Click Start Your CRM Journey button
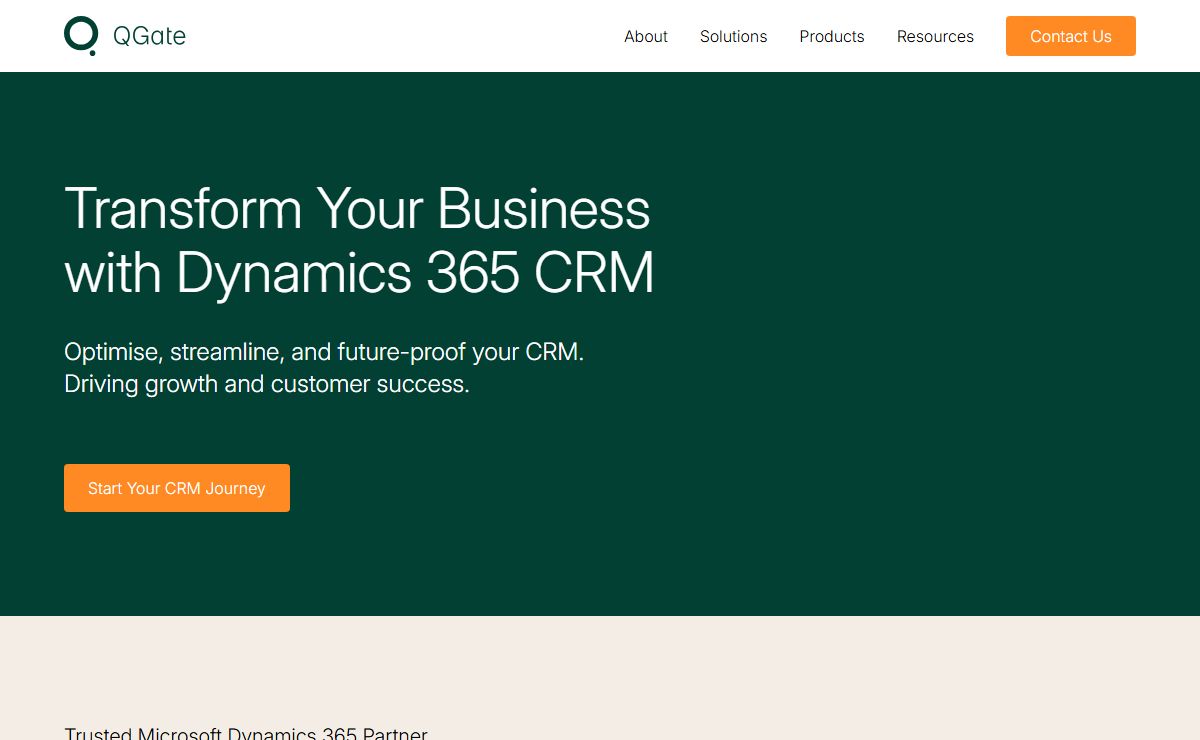 pos(177,488)
